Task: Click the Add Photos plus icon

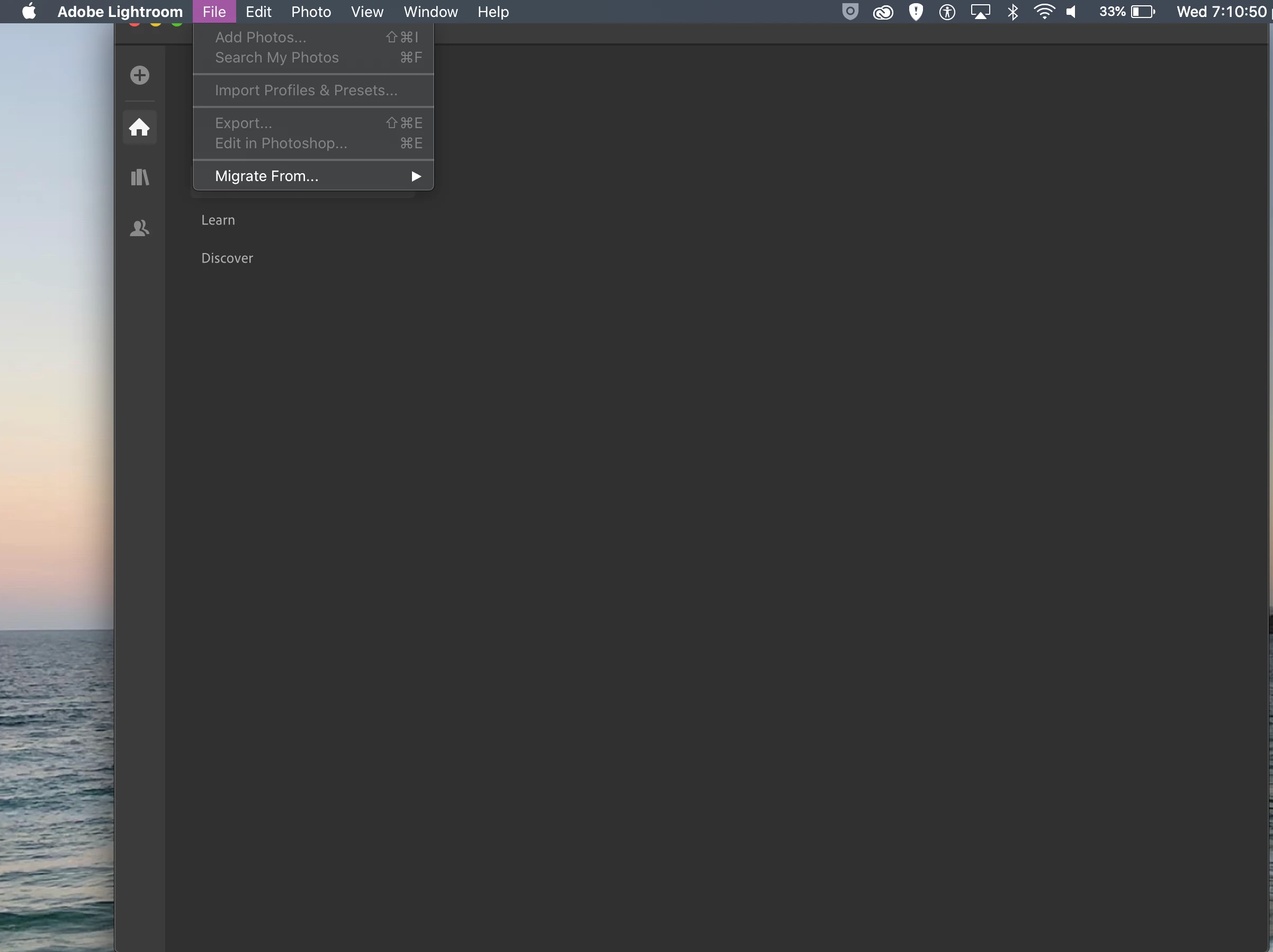Action: click(139, 75)
